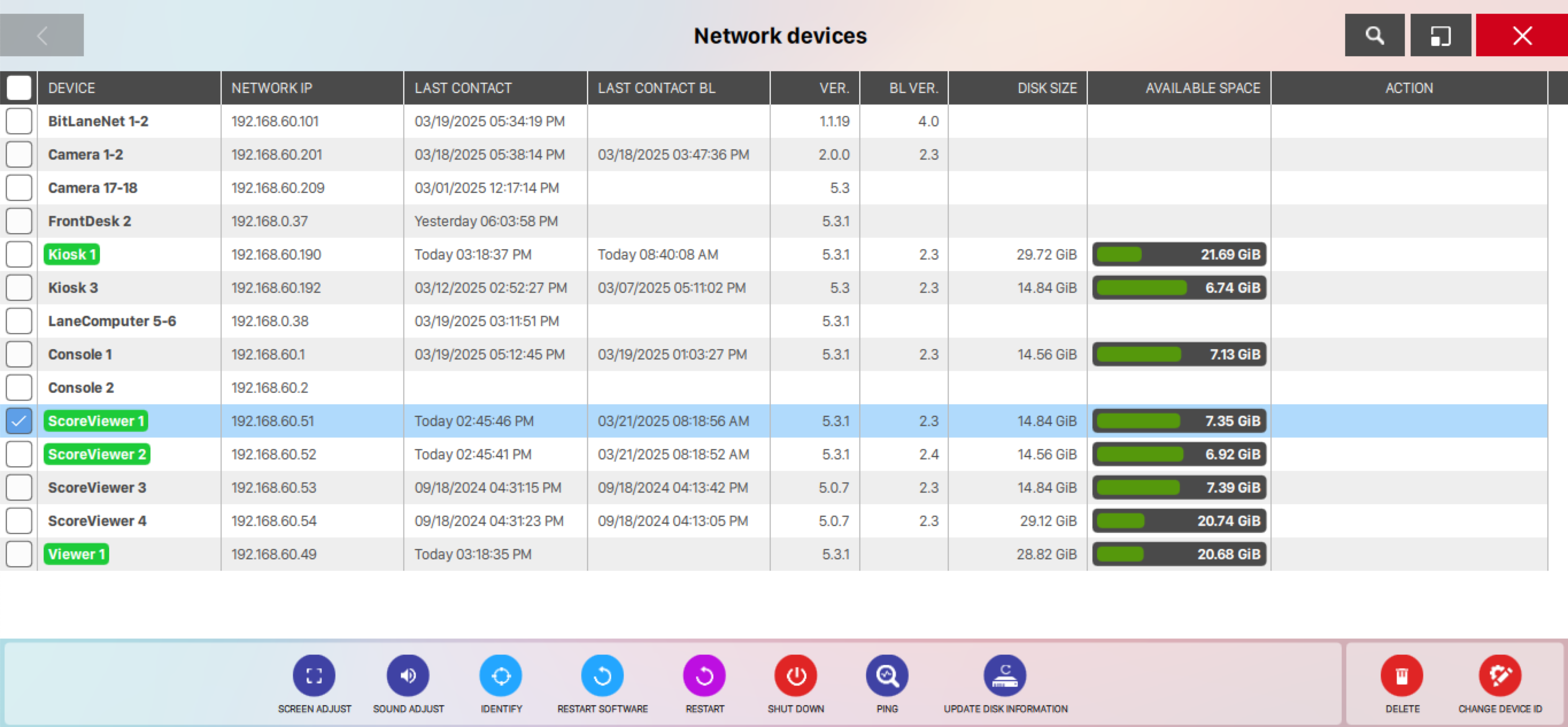Screen dimensions: 1568x727
Task: Sort by the Device column header
Action: [72, 88]
